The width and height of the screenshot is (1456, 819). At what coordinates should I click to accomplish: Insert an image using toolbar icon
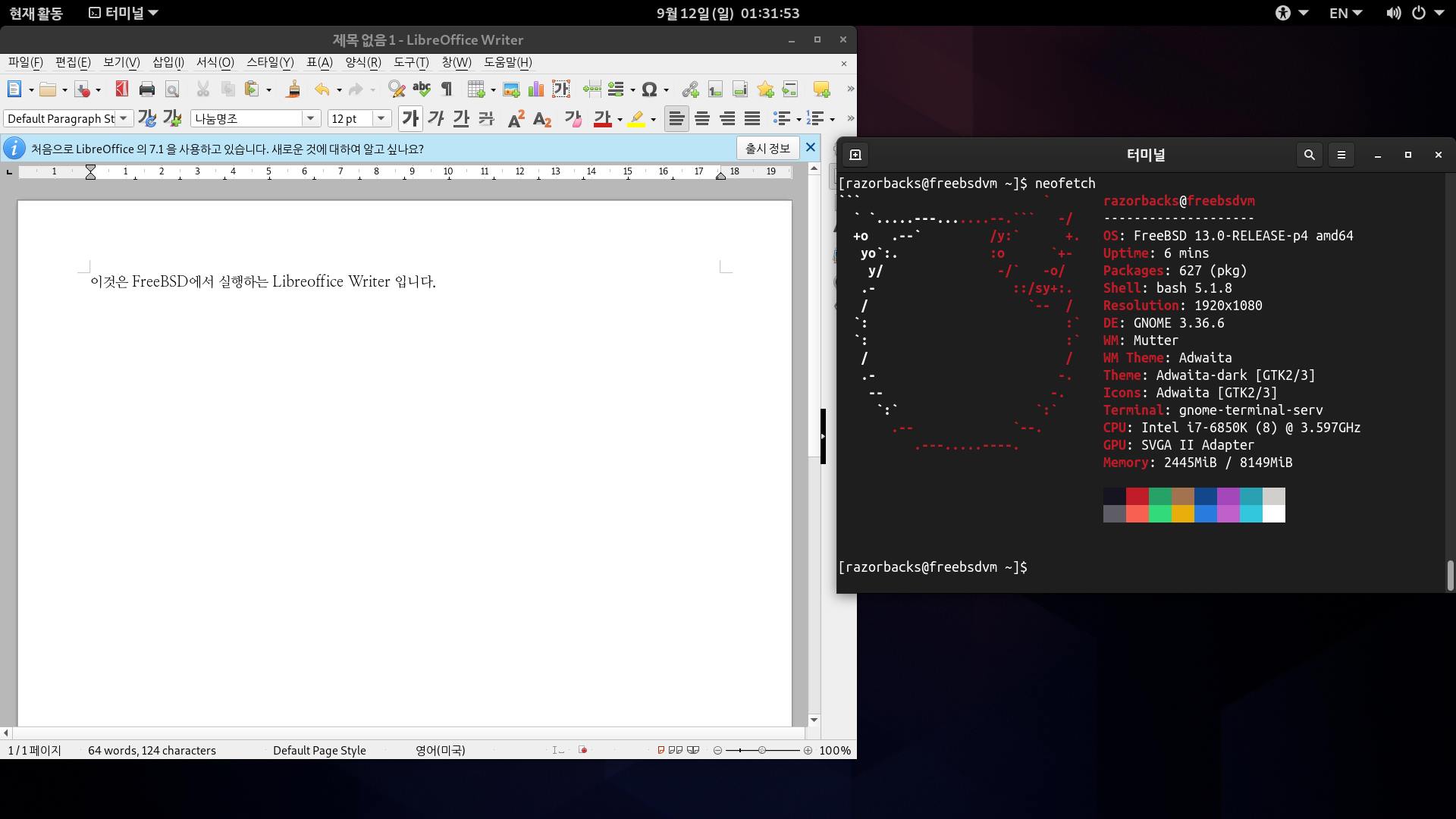pos(511,89)
